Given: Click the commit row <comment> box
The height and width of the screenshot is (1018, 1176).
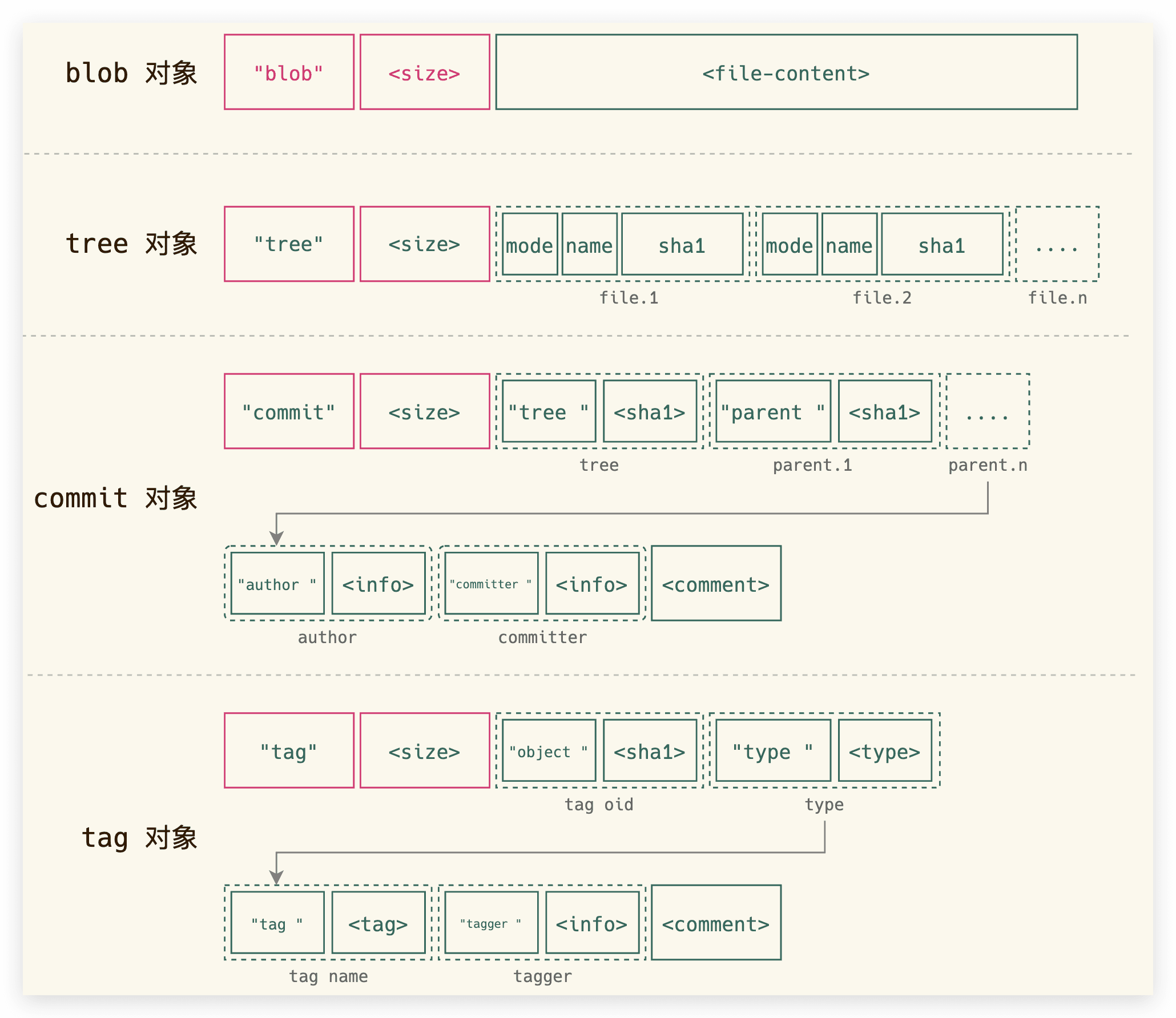Looking at the screenshot, I should 716,584.
